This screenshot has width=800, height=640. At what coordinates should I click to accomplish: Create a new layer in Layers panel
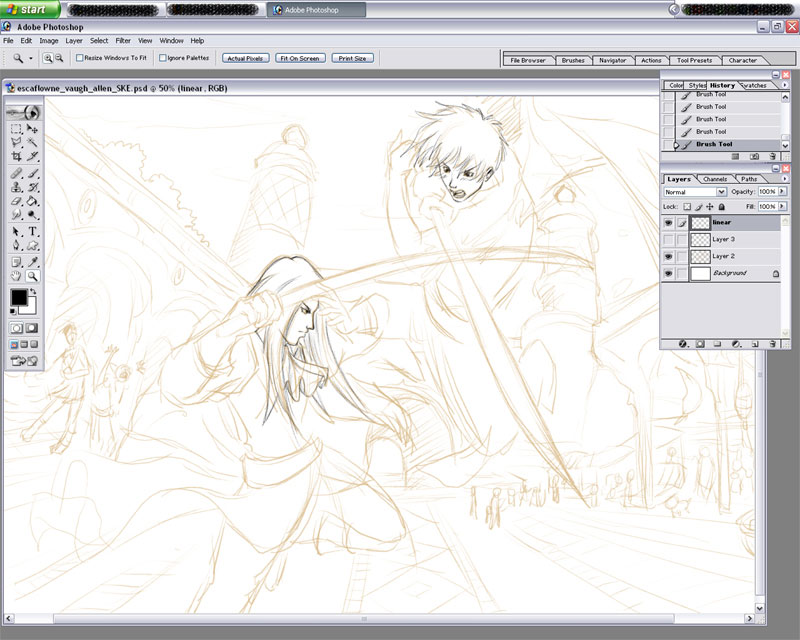[x=755, y=344]
